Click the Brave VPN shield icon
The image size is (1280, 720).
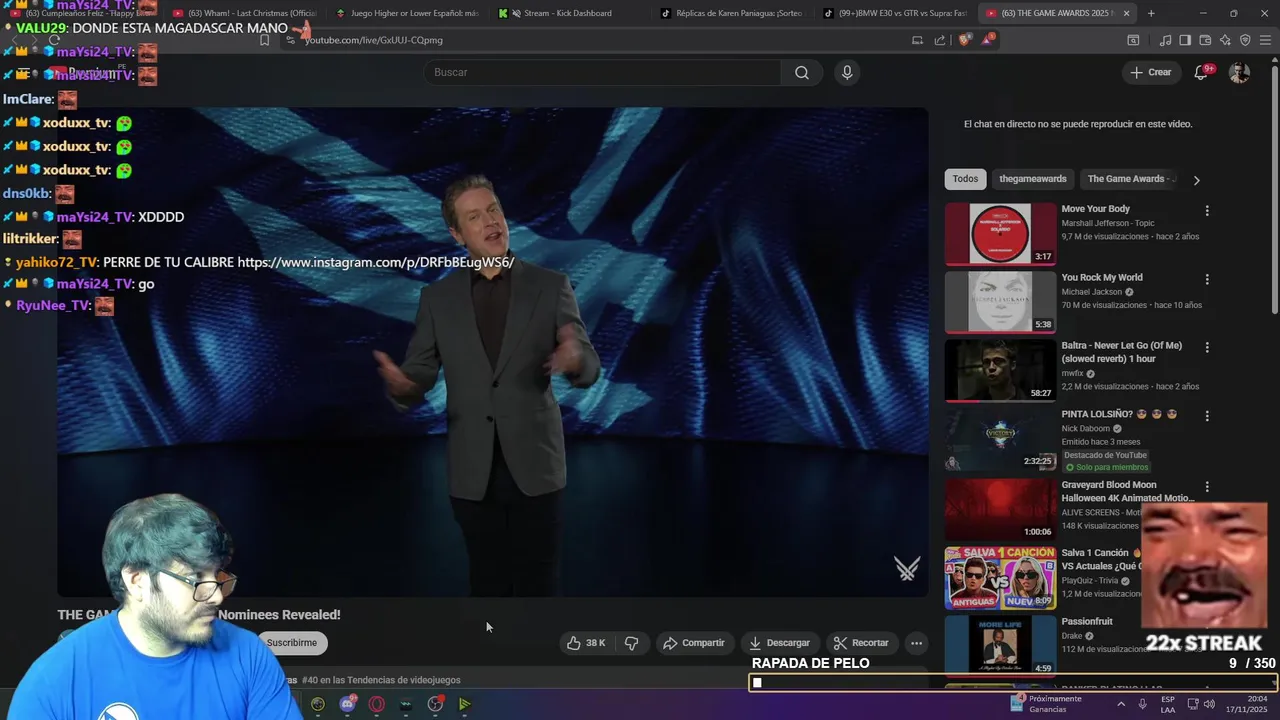coord(1245,40)
